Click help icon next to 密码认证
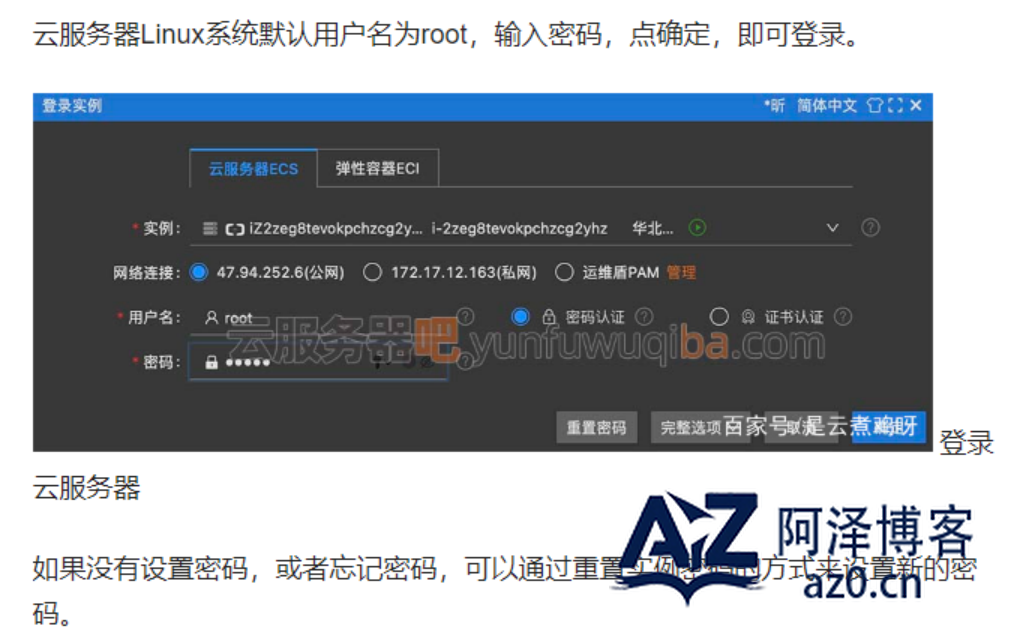Viewport: 1020px width, 641px height. pos(644,317)
